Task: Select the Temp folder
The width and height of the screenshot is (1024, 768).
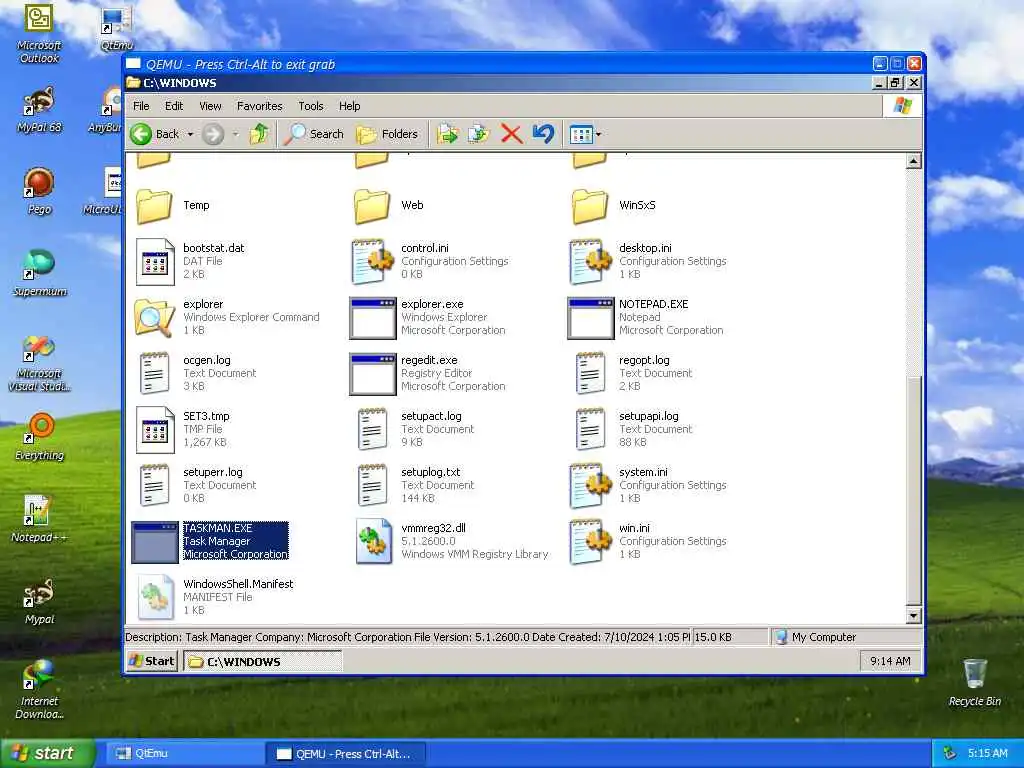Action: coord(154,206)
